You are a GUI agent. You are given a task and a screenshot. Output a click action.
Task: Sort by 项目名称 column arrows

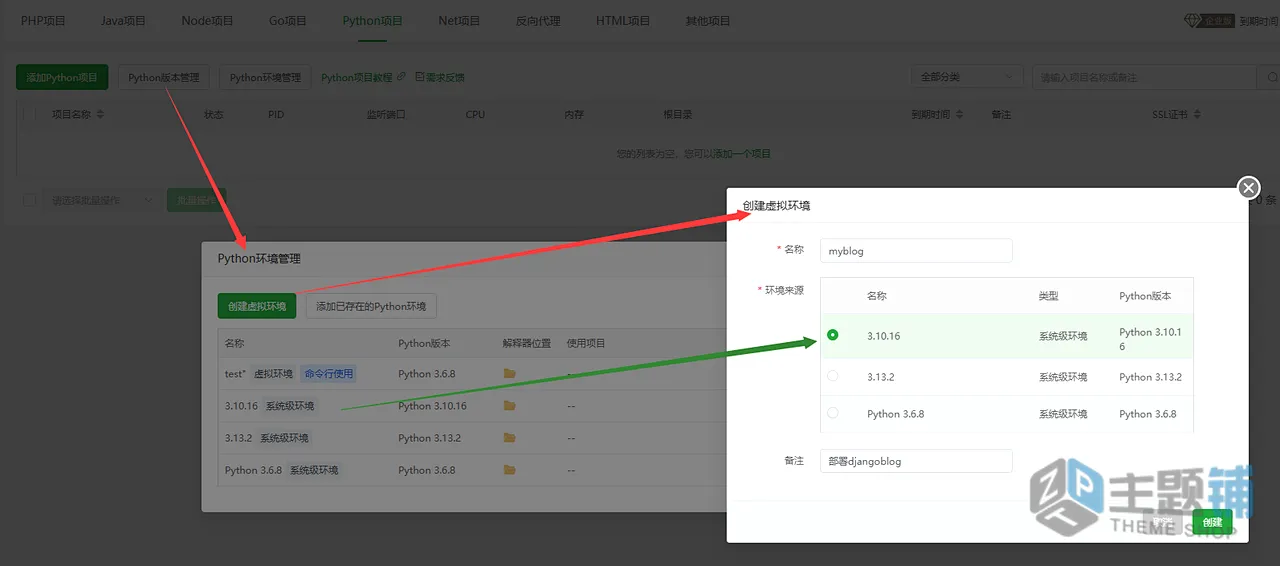pos(100,115)
